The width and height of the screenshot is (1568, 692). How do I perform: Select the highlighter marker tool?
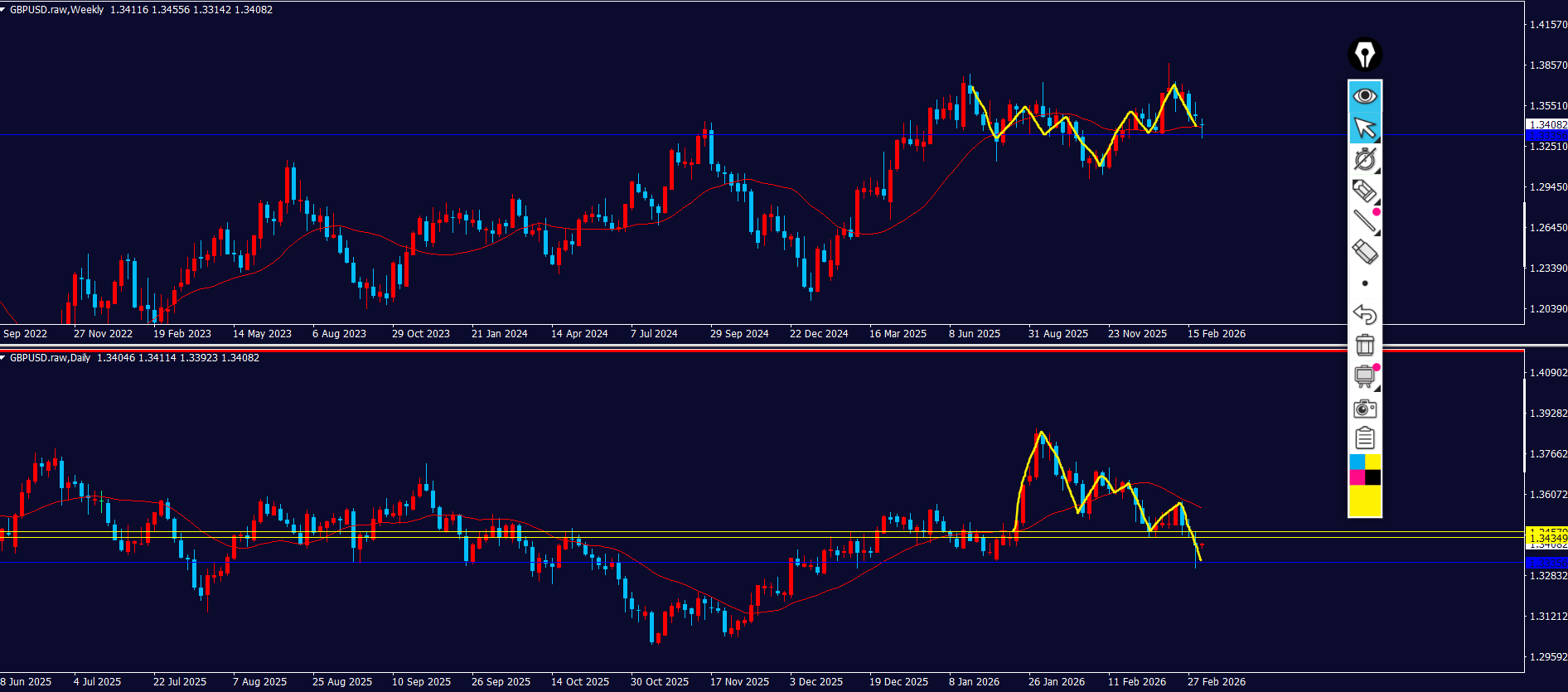pos(1364,191)
